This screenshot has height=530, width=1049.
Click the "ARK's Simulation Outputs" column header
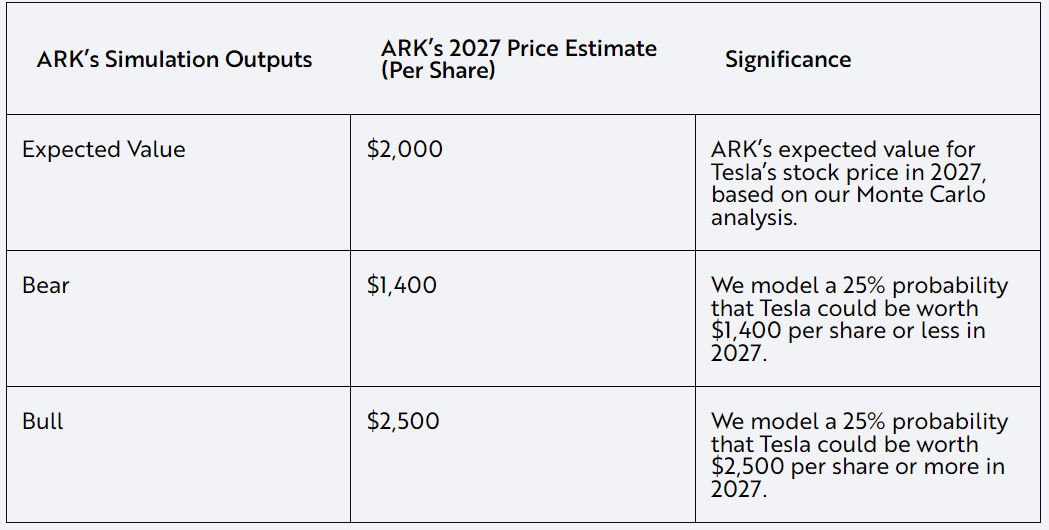point(174,59)
